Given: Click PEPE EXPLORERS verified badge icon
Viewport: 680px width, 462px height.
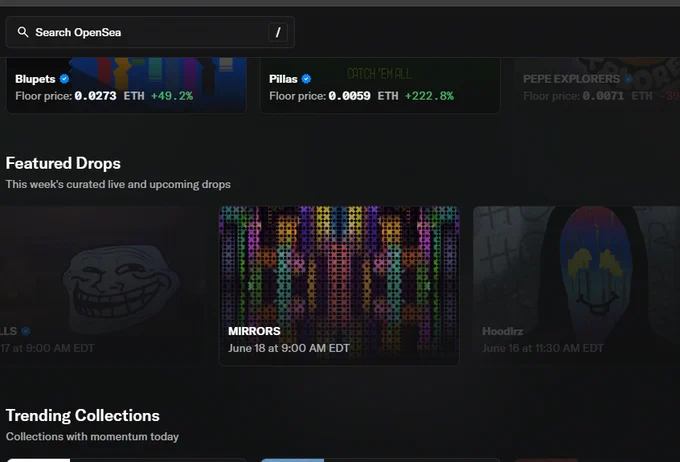Looking at the screenshot, I should (628, 79).
